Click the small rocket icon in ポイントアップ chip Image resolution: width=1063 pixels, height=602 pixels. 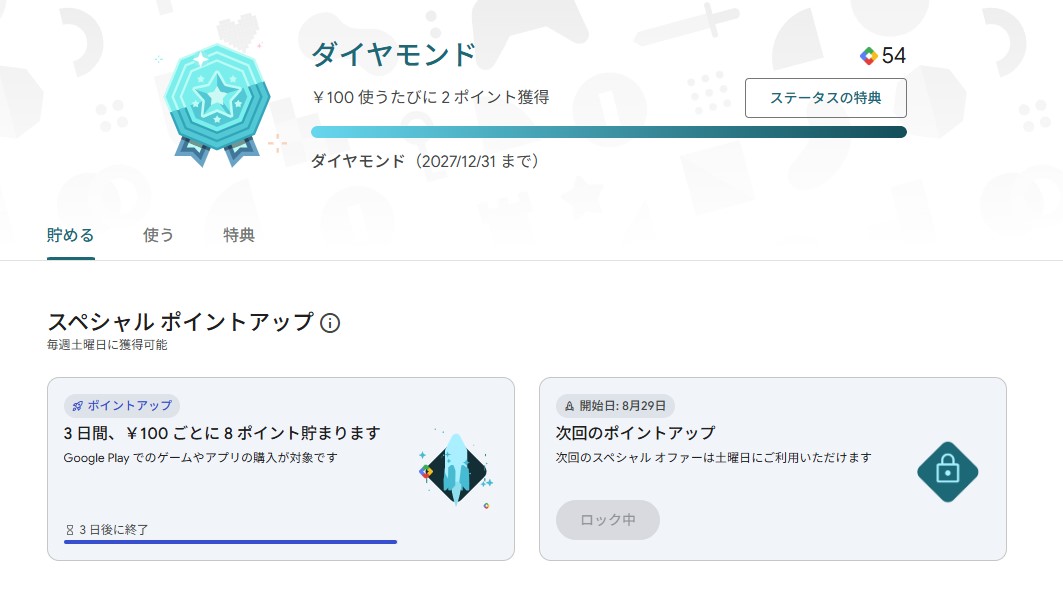(x=77, y=406)
